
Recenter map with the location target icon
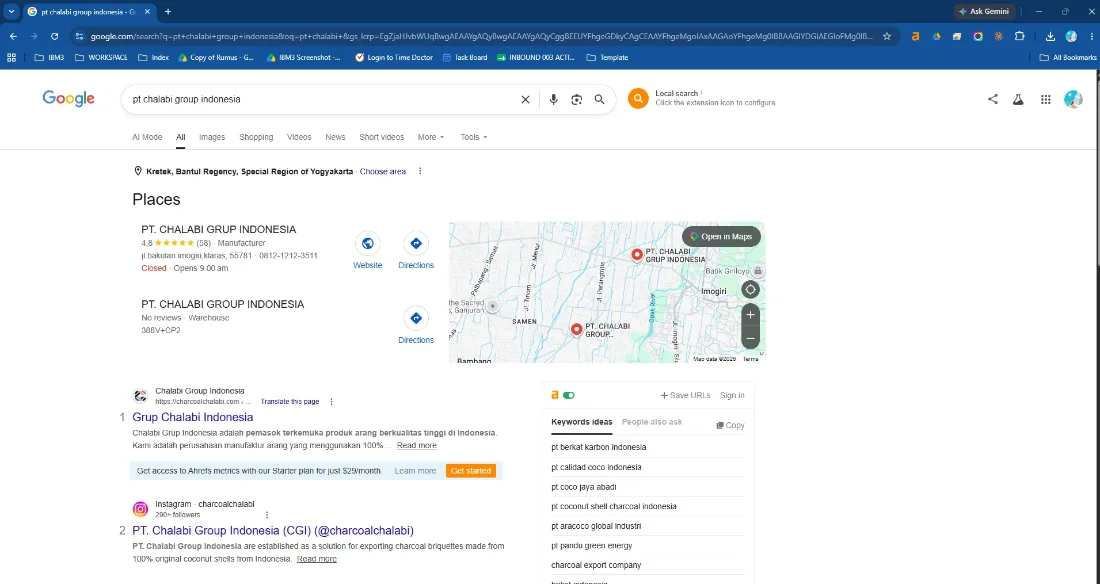point(751,289)
